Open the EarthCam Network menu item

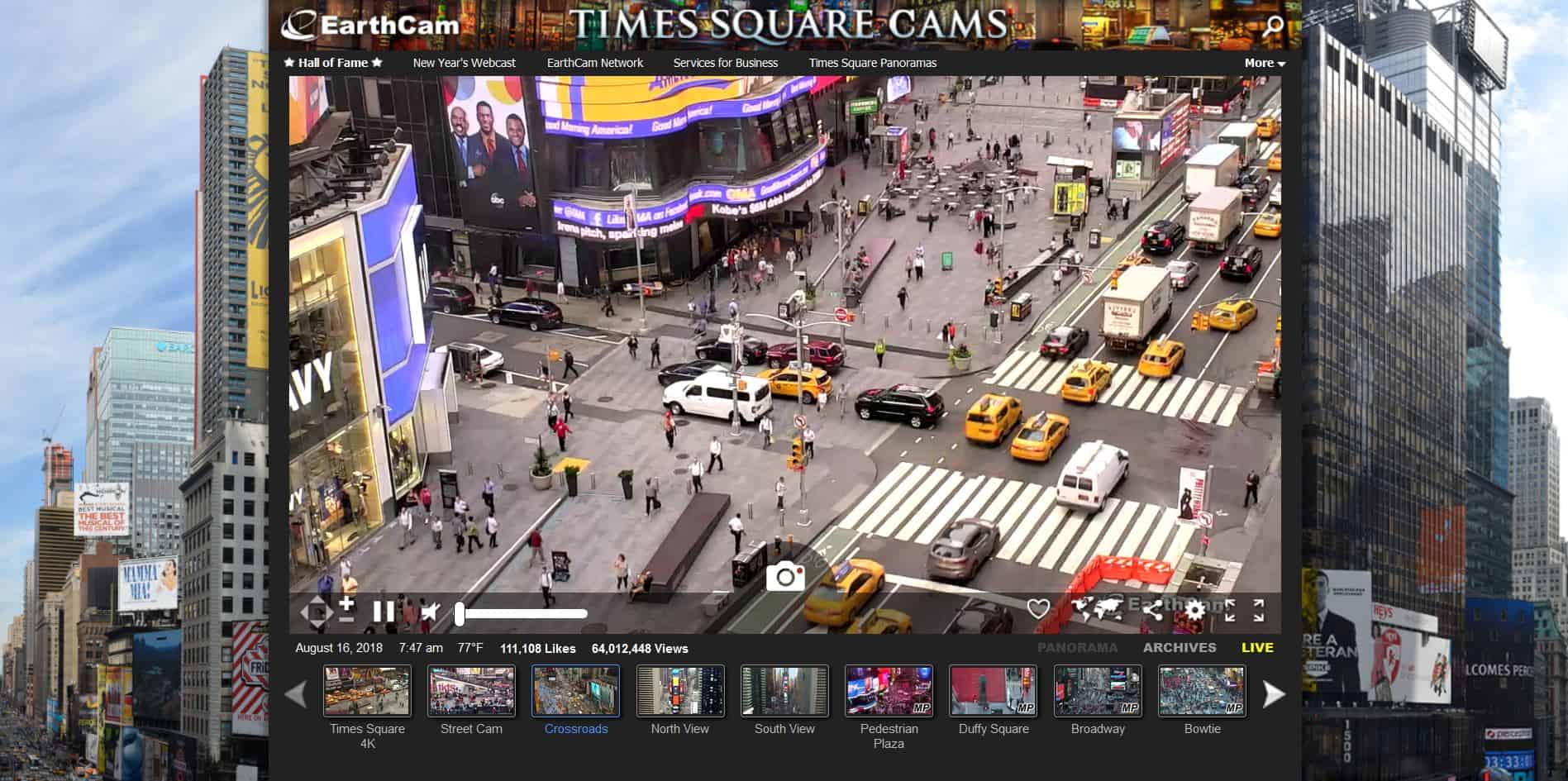594,63
